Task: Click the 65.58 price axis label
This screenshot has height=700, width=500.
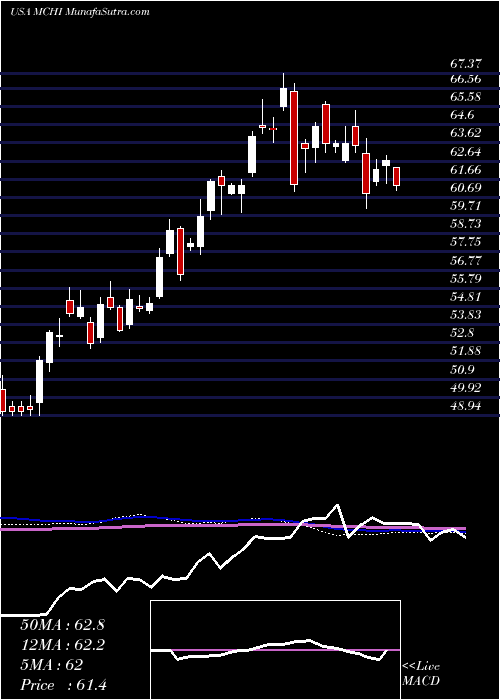Action: click(x=466, y=97)
